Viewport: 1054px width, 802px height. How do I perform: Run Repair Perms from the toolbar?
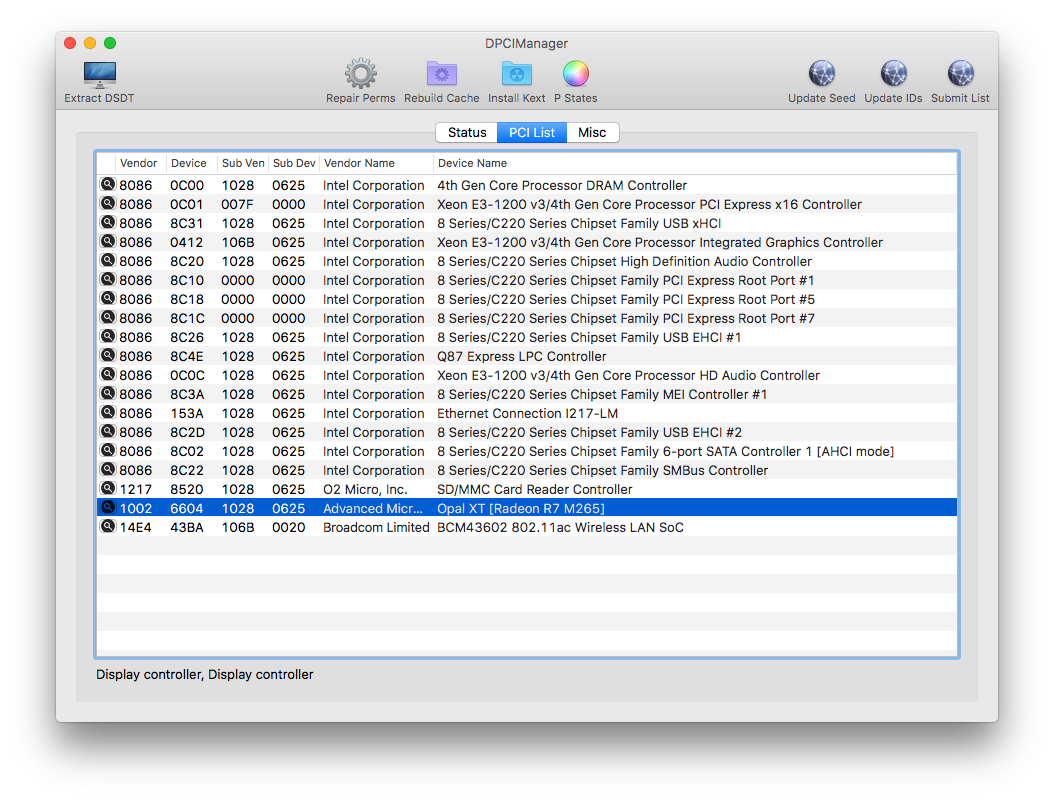click(360, 75)
